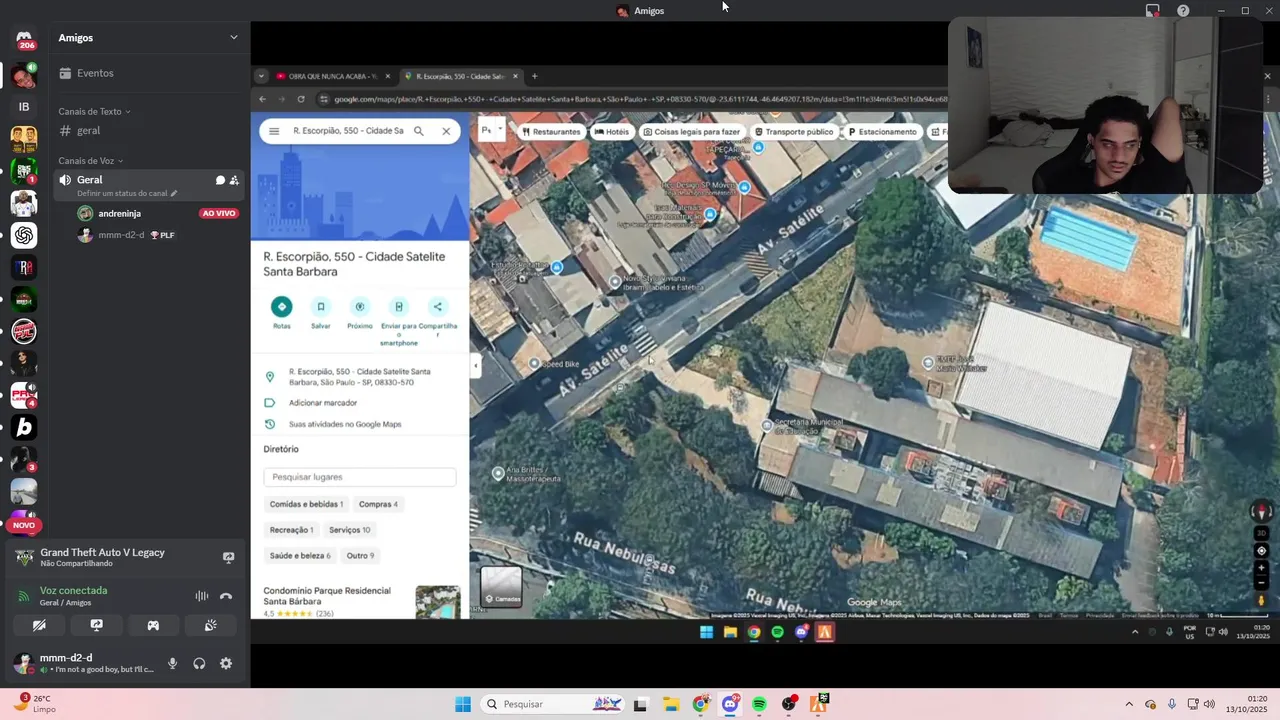
Task: Open the Windows Start button
Action: pyautogui.click(x=463, y=704)
